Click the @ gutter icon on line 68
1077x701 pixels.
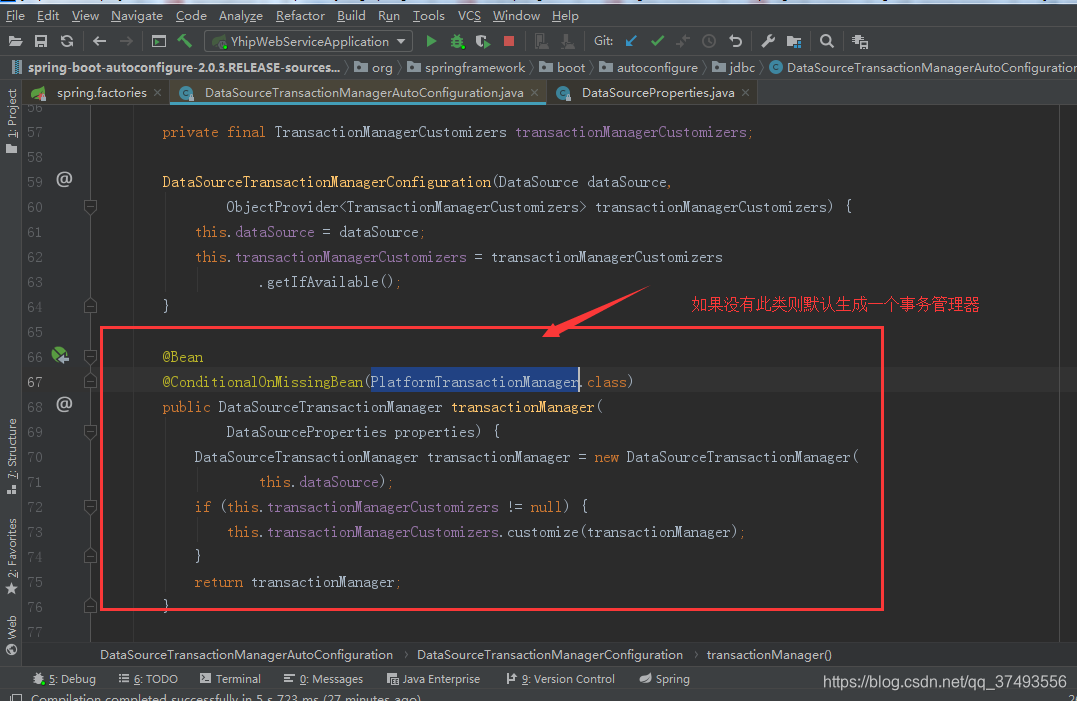[x=64, y=404]
